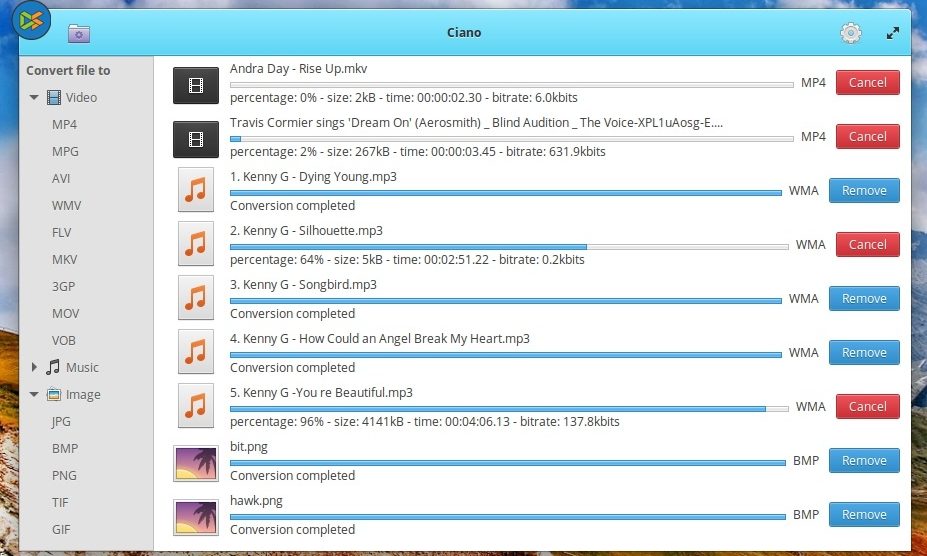Click the Travis Cormier progress bar
Image resolution: width=927 pixels, height=556 pixels.
click(511, 139)
